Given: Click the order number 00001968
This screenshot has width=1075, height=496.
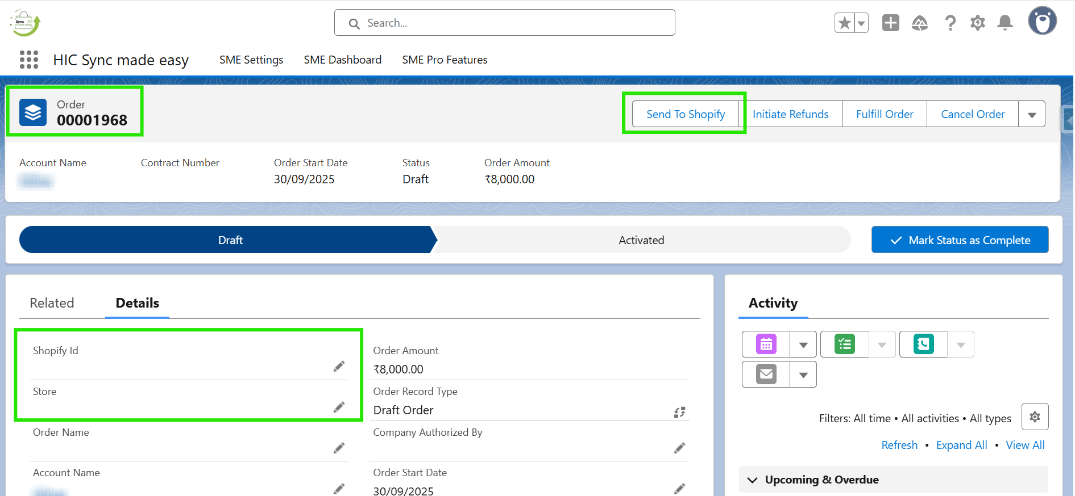Looking at the screenshot, I should pos(92,120).
